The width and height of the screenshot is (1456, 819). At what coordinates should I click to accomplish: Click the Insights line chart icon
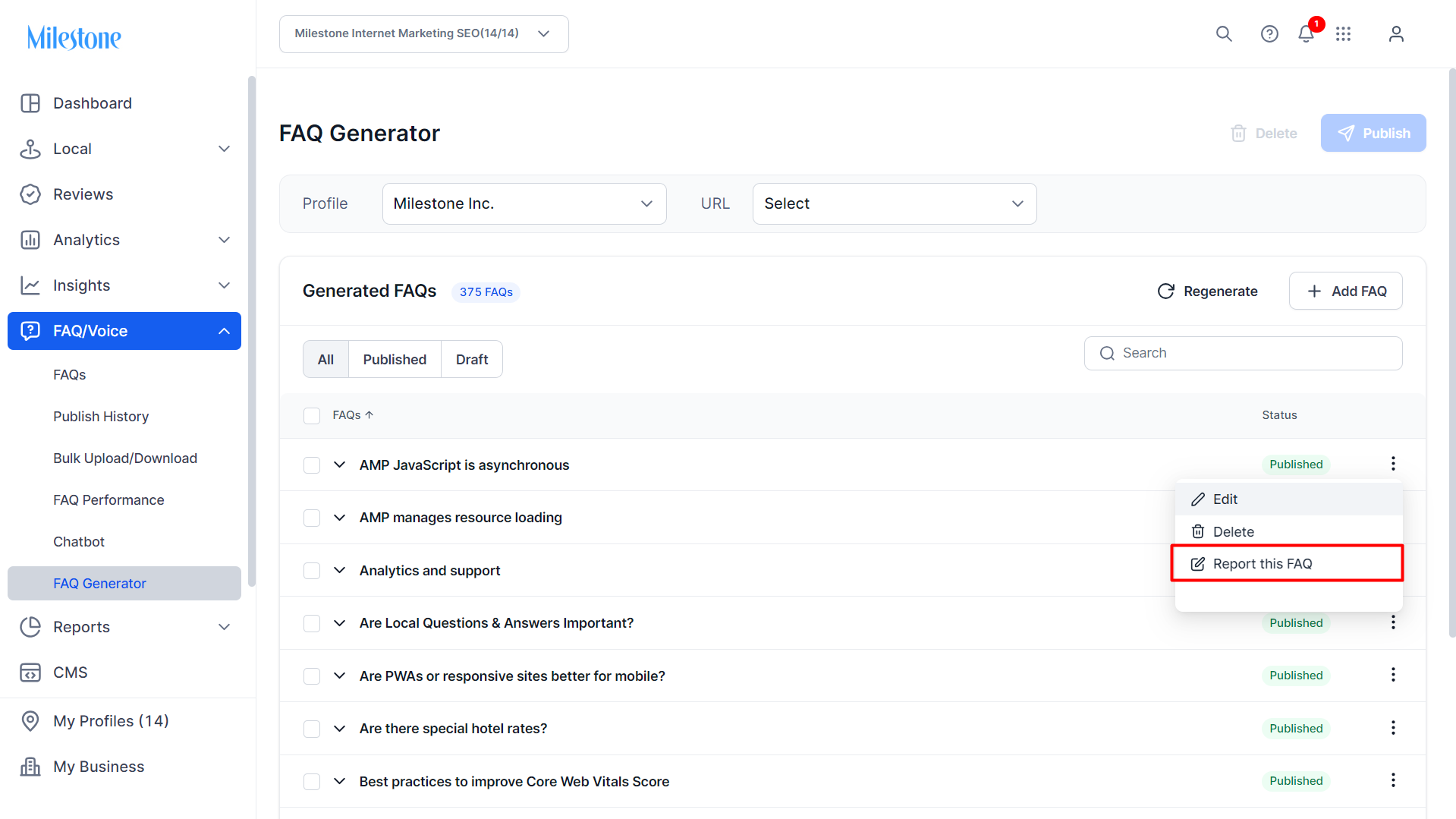(x=30, y=285)
